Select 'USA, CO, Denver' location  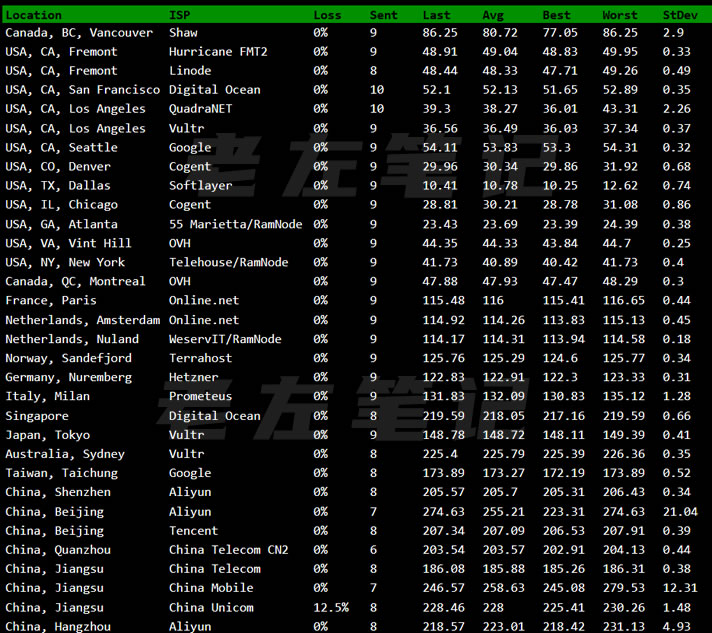58,167
